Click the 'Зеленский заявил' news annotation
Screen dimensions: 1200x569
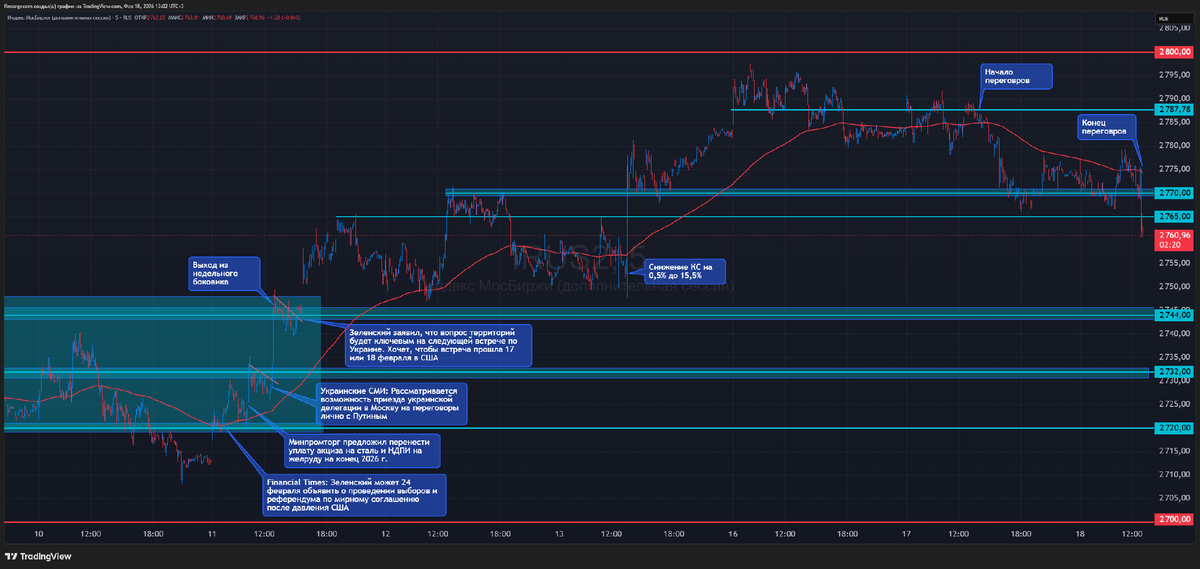pyautogui.click(x=439, y=344)
